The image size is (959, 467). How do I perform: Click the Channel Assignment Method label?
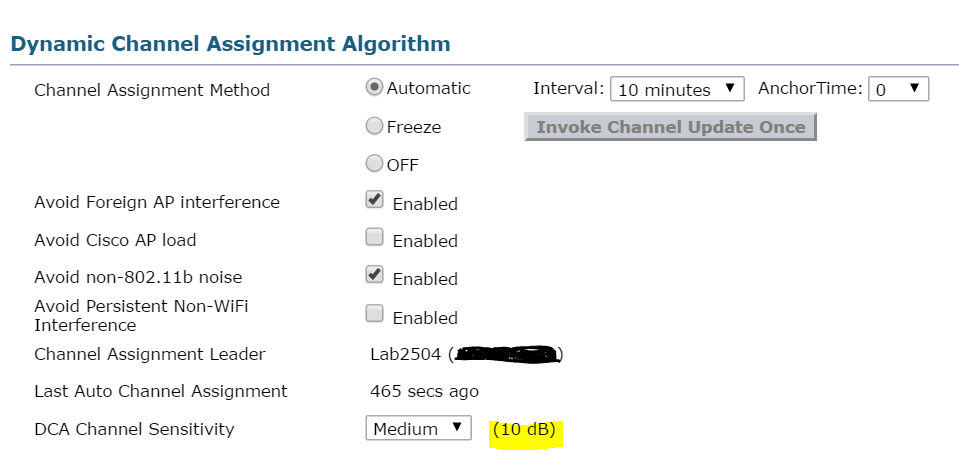point(152,90)
